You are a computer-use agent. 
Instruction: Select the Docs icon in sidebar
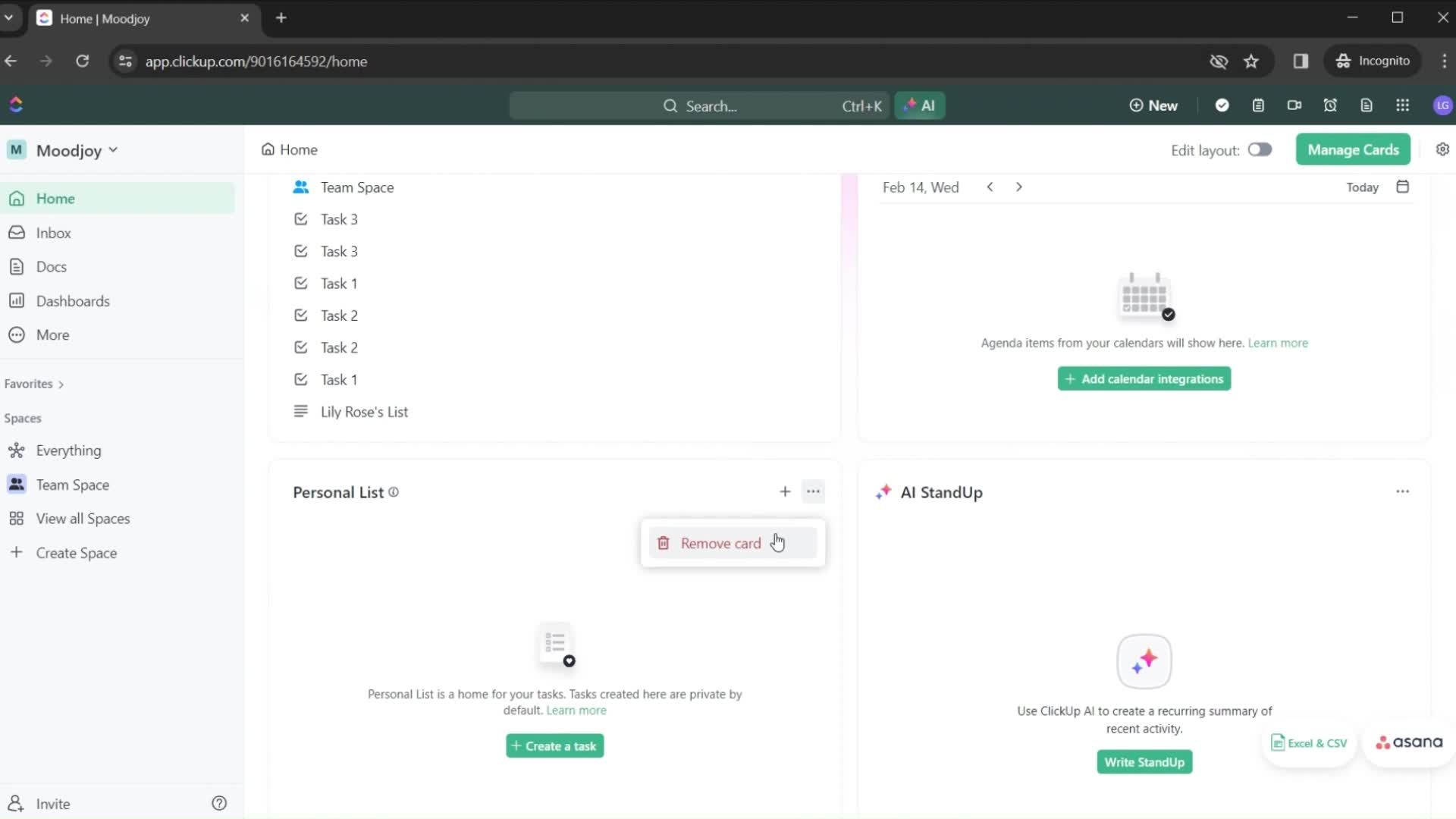pos(17,266)
